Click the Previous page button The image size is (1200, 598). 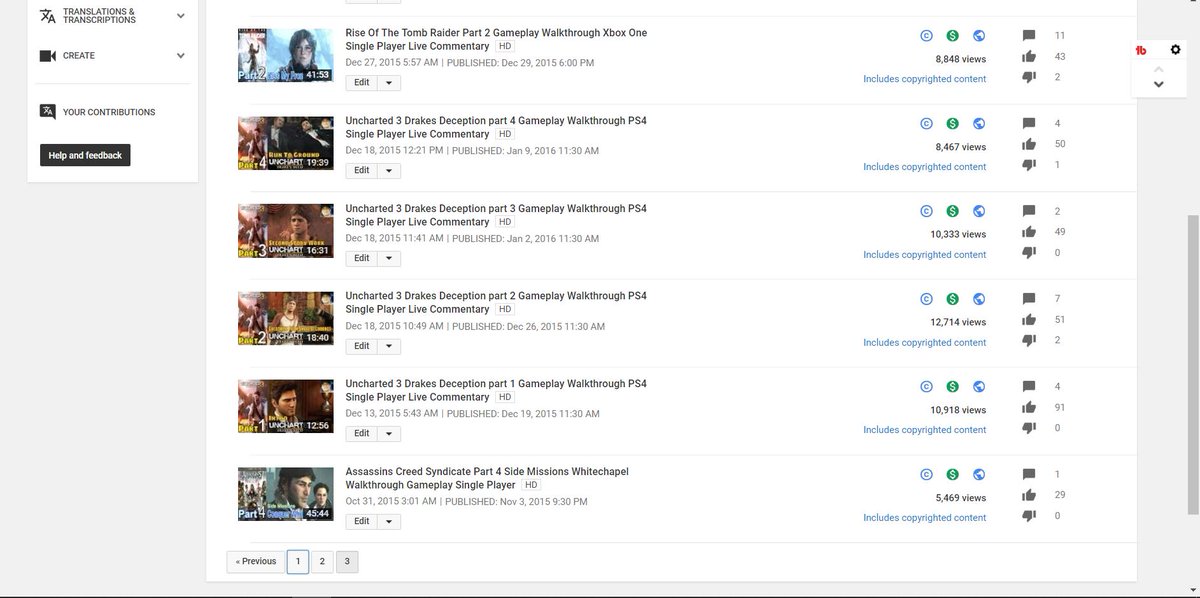pos(256,562)
